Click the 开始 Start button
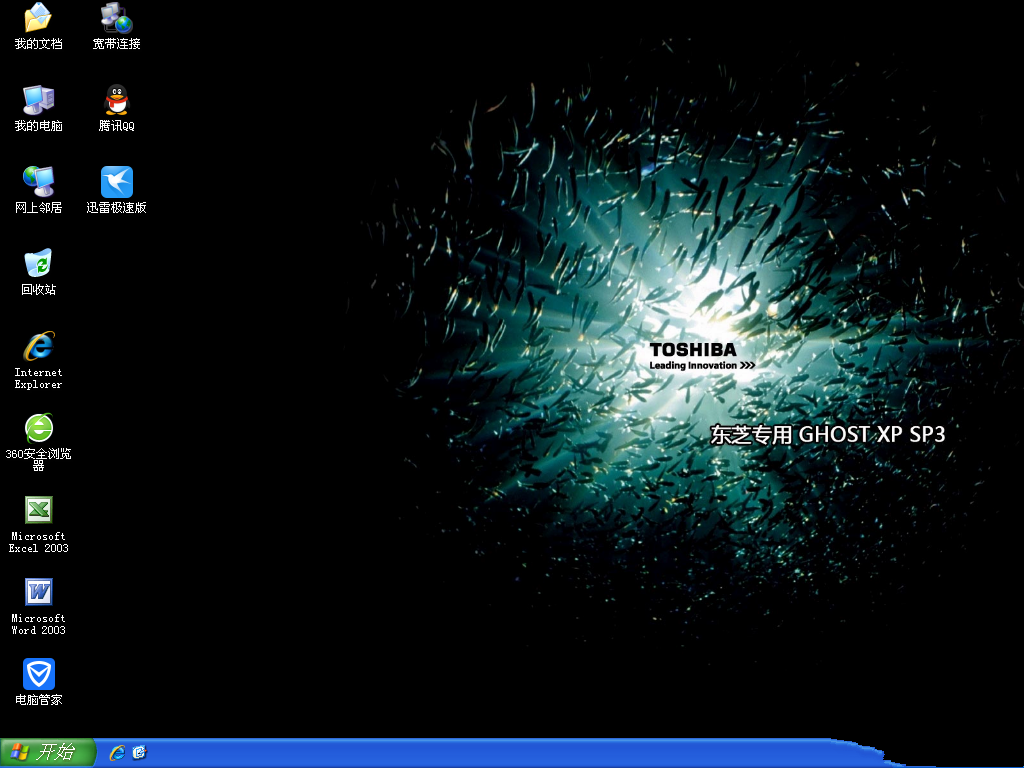Screen dimensions: 1024x768 (47, 753)
